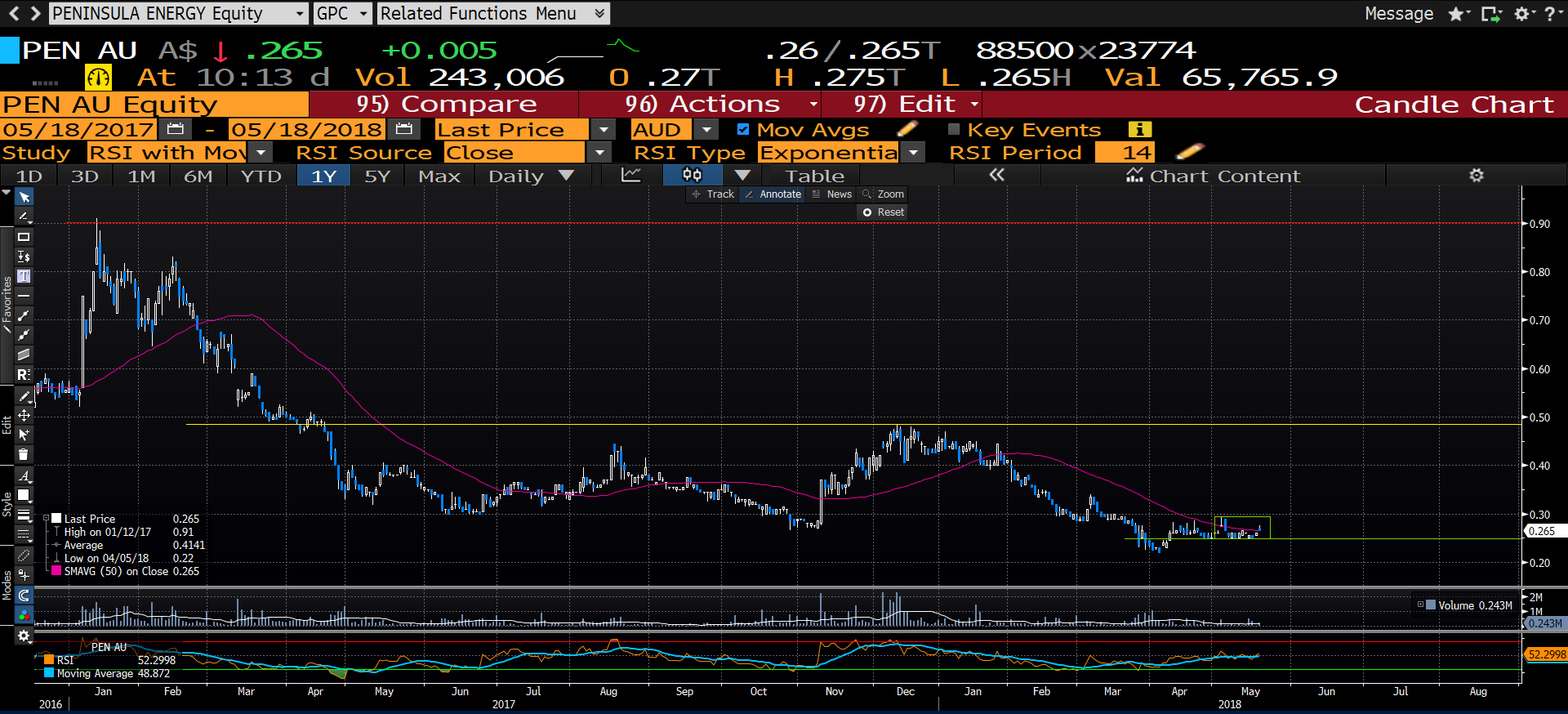This screenshot has width=1568, height=714.
Task: Open the help question mark menu
Action: tap(1549, 14)
